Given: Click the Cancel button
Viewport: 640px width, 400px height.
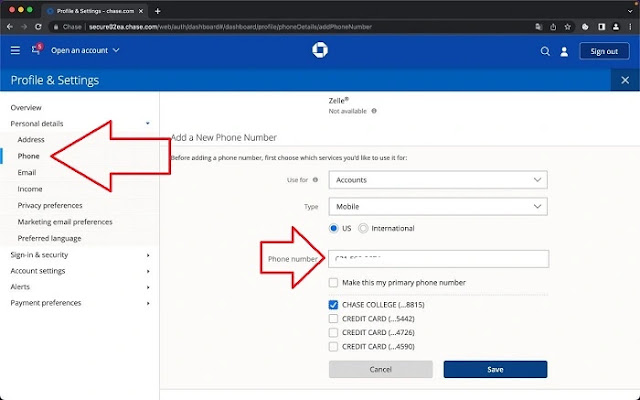Looking at the screenshot, I should click(380, 369).
